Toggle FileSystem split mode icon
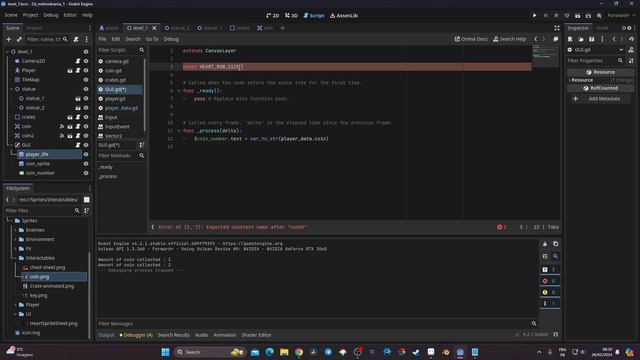 87,200
